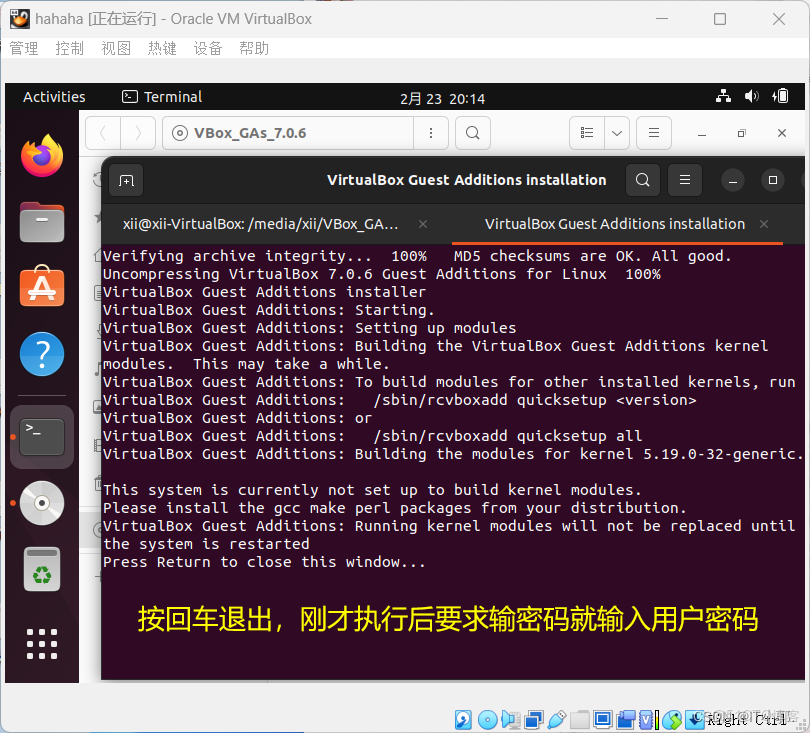Image resolution: width=810 pixels, height=733 pixels.
Task: Open Ubuntu Software from the dock
Action: (41, 287)
